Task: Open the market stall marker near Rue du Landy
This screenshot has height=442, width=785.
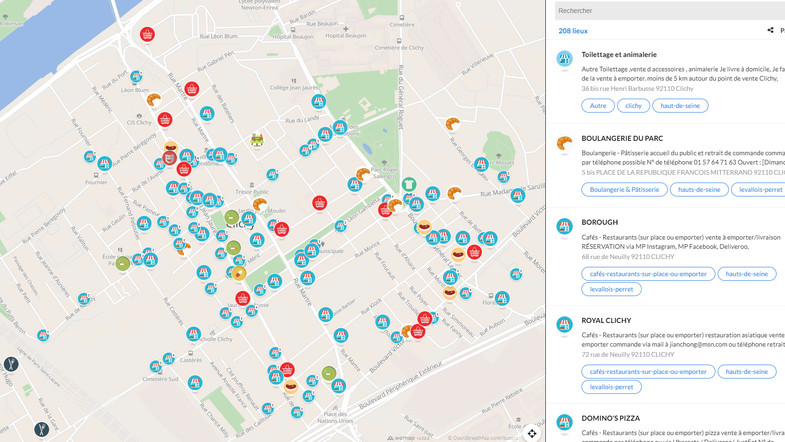Action: tap(257, 140)
